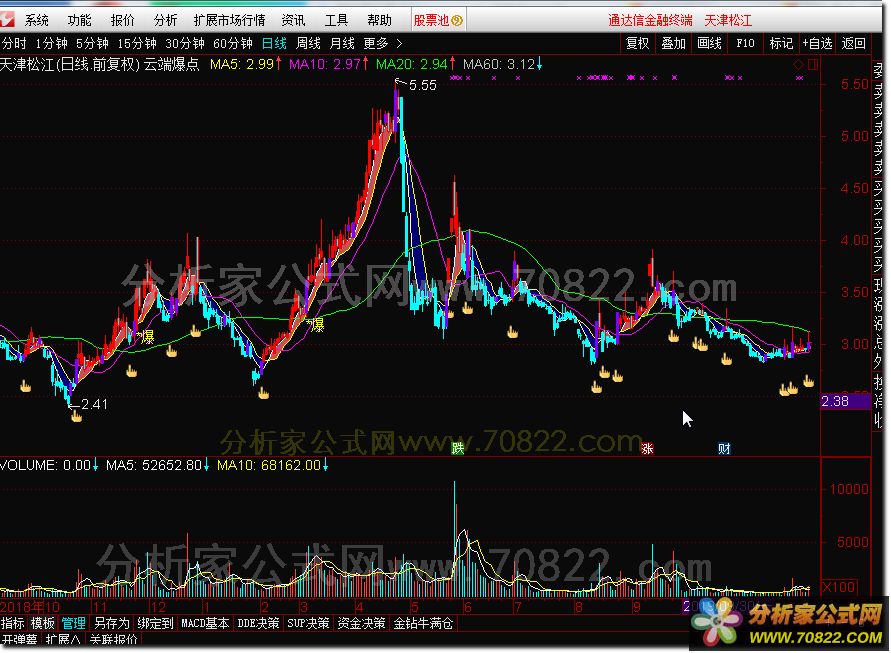Click the green 跌 info marker

[x=458, y=448]
